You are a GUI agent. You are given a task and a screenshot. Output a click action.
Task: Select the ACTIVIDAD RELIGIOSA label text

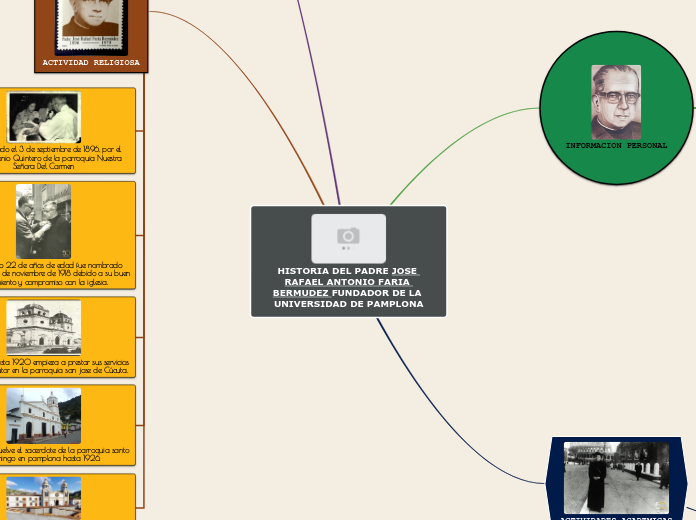(x=91, y=63)
